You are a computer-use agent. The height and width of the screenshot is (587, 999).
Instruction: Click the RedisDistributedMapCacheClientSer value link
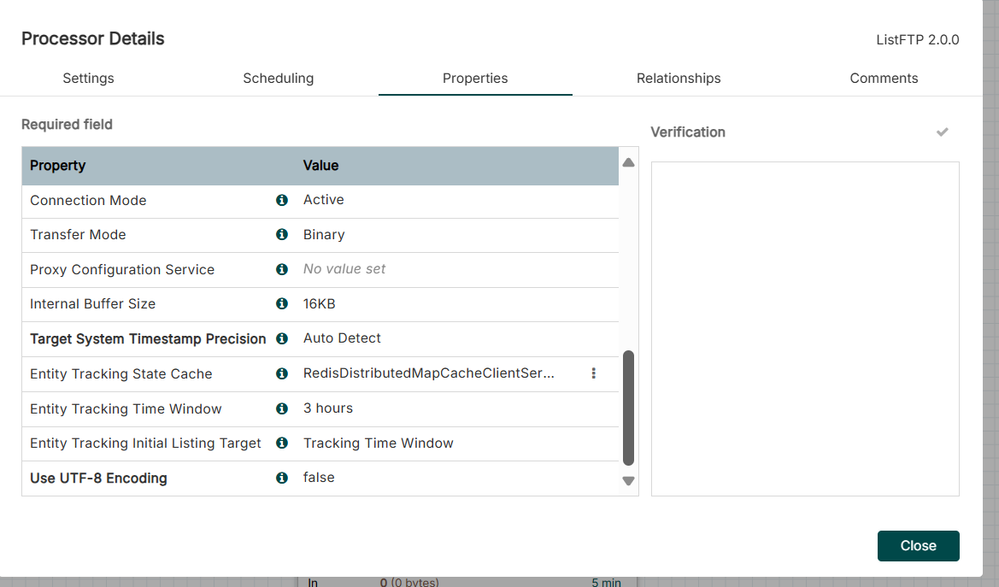pos(428,372)
